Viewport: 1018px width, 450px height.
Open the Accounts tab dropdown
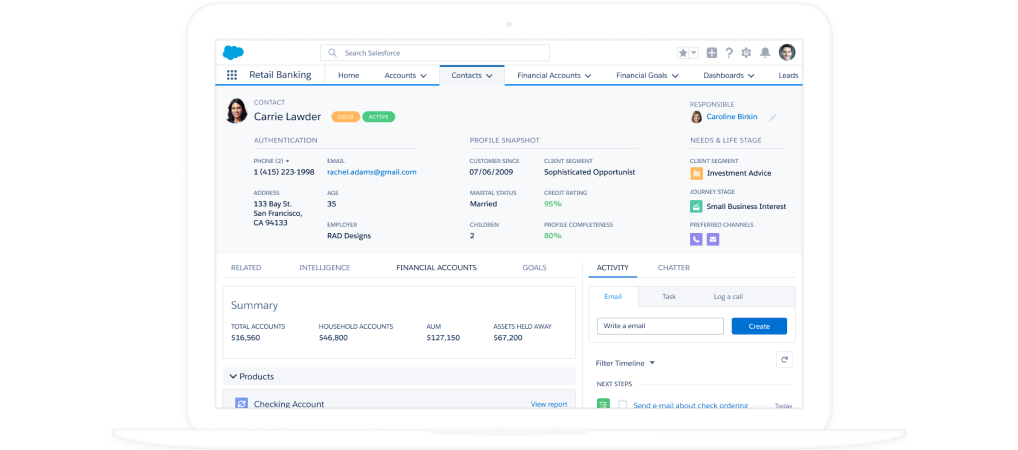[x=423, y=76]
